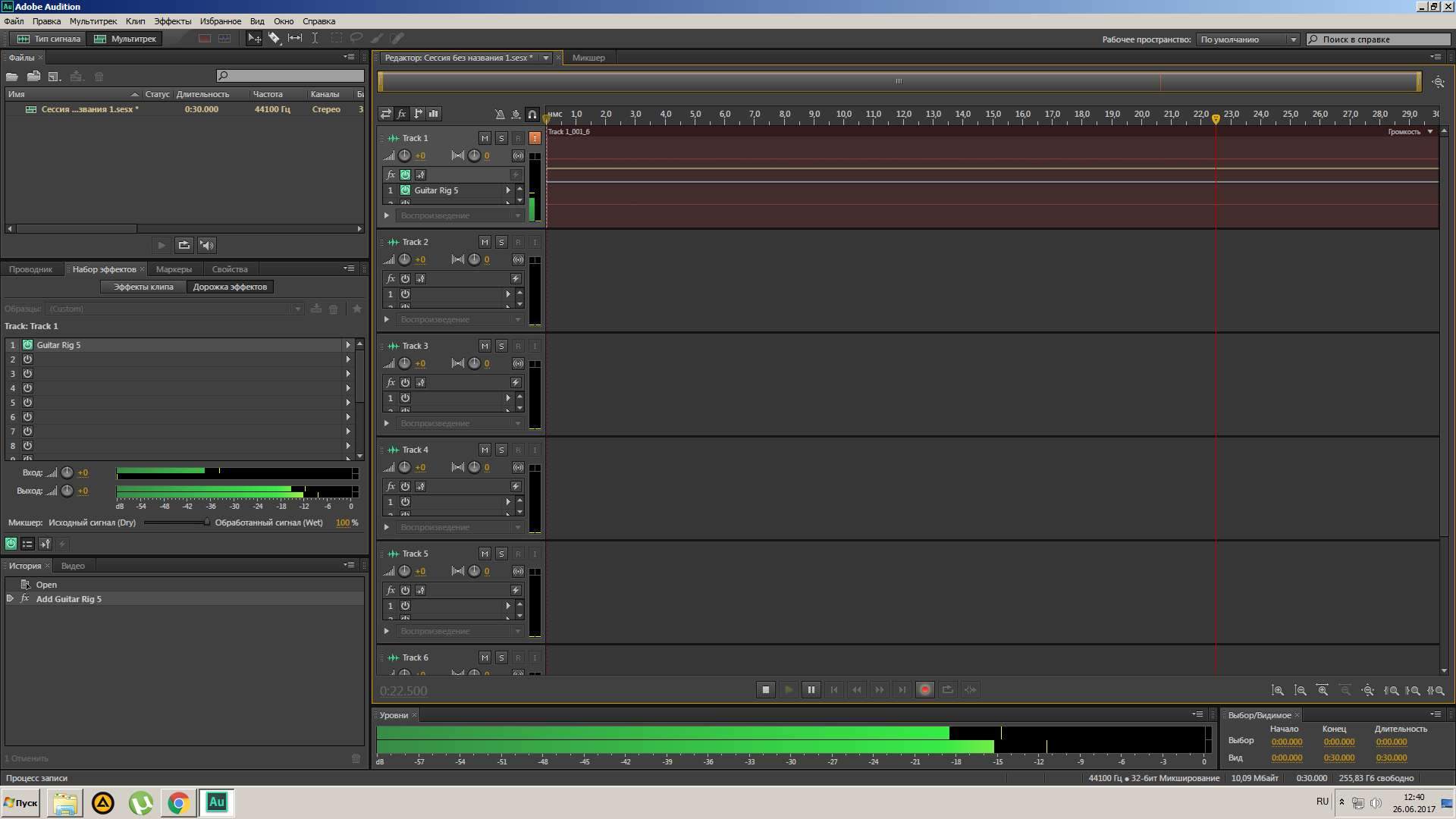Toggle the metronome icon above tracks

point(500,115)
